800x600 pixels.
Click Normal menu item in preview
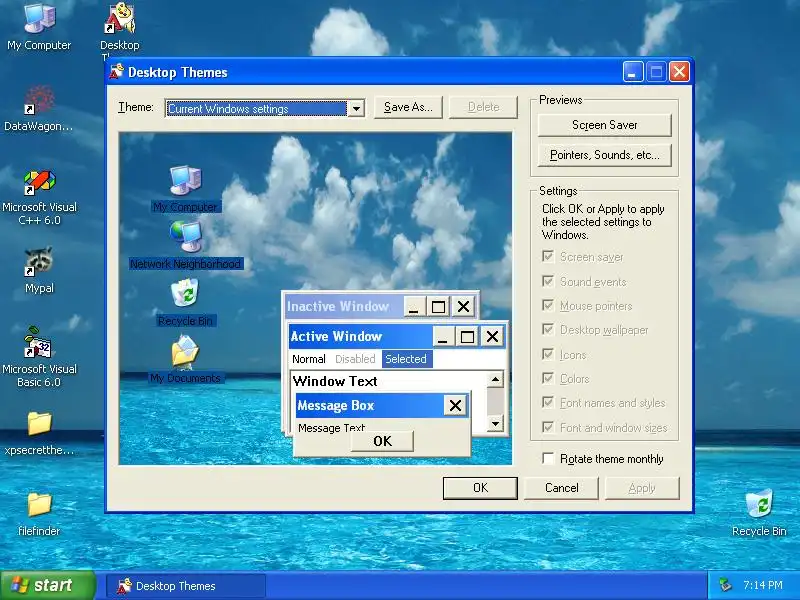pos(309,359)
